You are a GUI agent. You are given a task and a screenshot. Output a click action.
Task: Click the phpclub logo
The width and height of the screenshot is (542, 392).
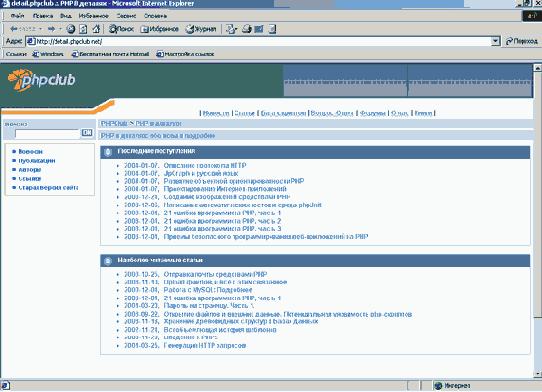pos(41,80)
